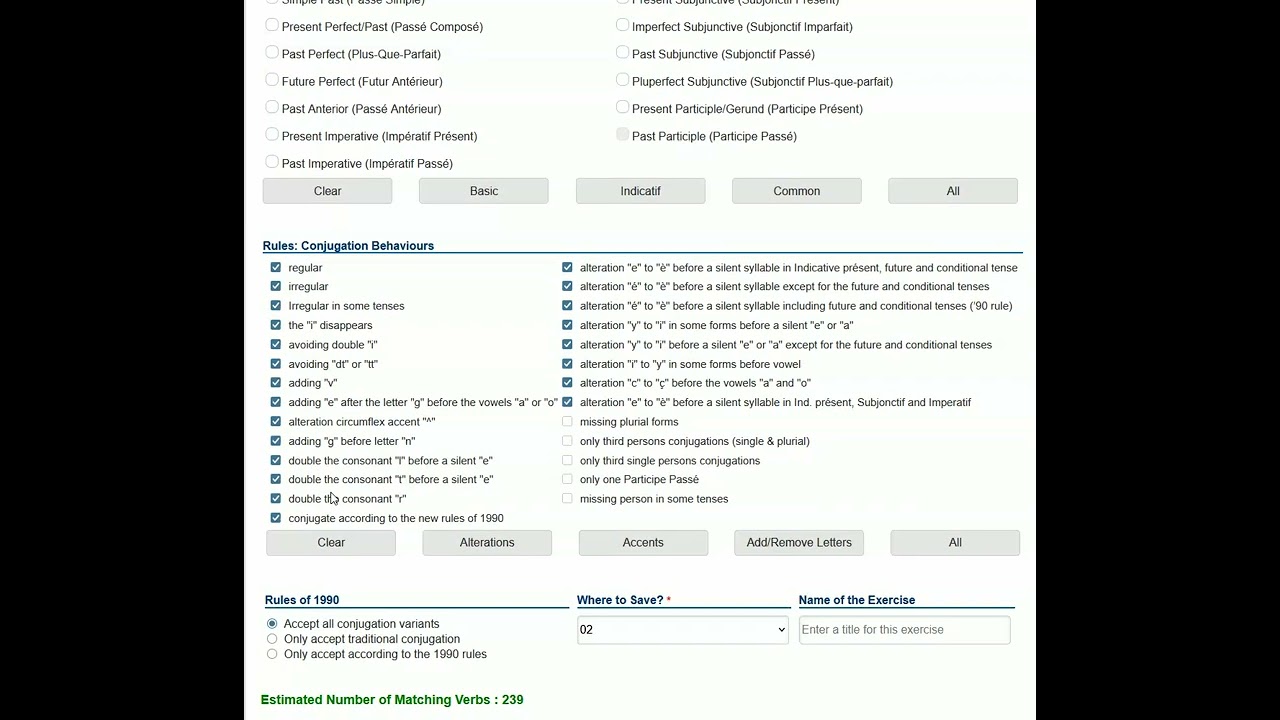This screenshot has width=1280, height=720.
Task: Pick Past Subjunctive (Subjonctif Passé) tense
Action: click(x=623, y=53)
